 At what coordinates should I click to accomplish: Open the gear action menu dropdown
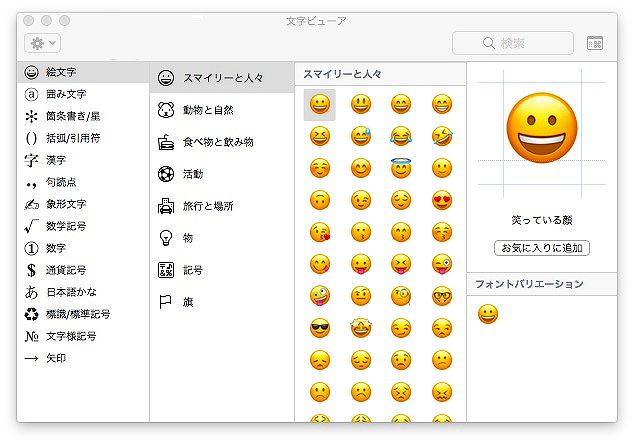[x=42, y=43]
